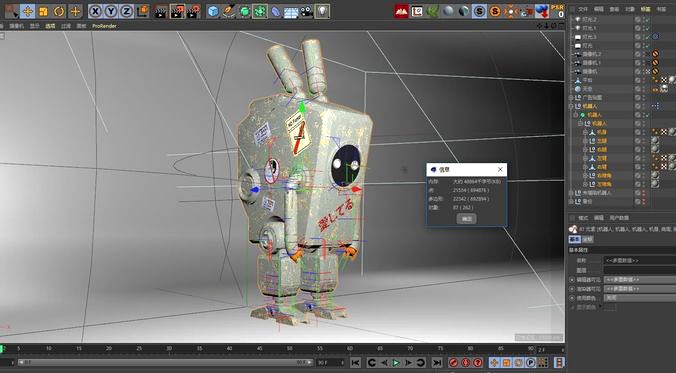Click 确定 in the 信息 dialog
Screen dimensions: 676x373
(466, 219)
